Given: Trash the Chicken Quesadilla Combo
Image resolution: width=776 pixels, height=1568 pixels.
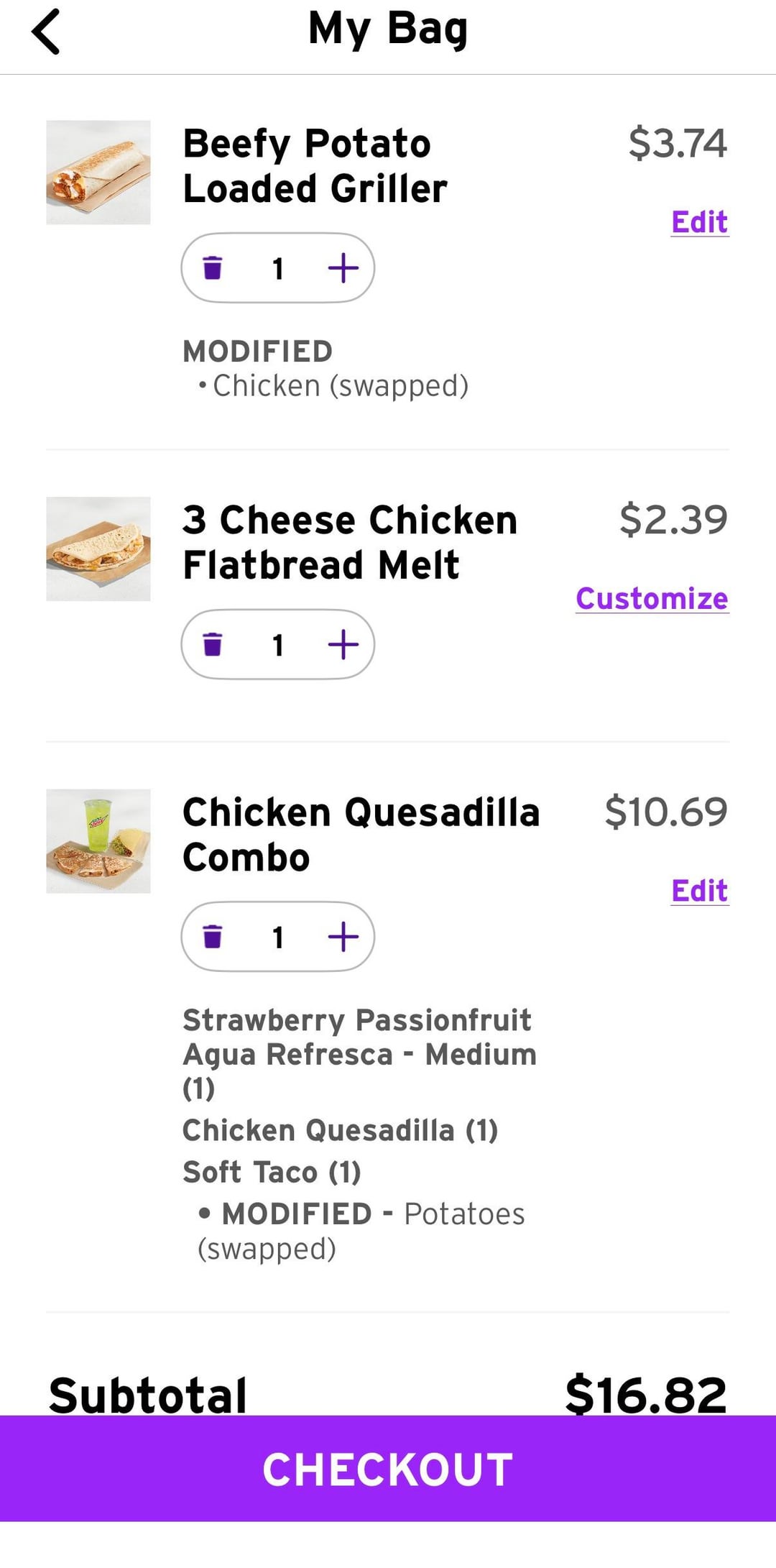Looking at the screenshot, I should [x=213, y=937].
